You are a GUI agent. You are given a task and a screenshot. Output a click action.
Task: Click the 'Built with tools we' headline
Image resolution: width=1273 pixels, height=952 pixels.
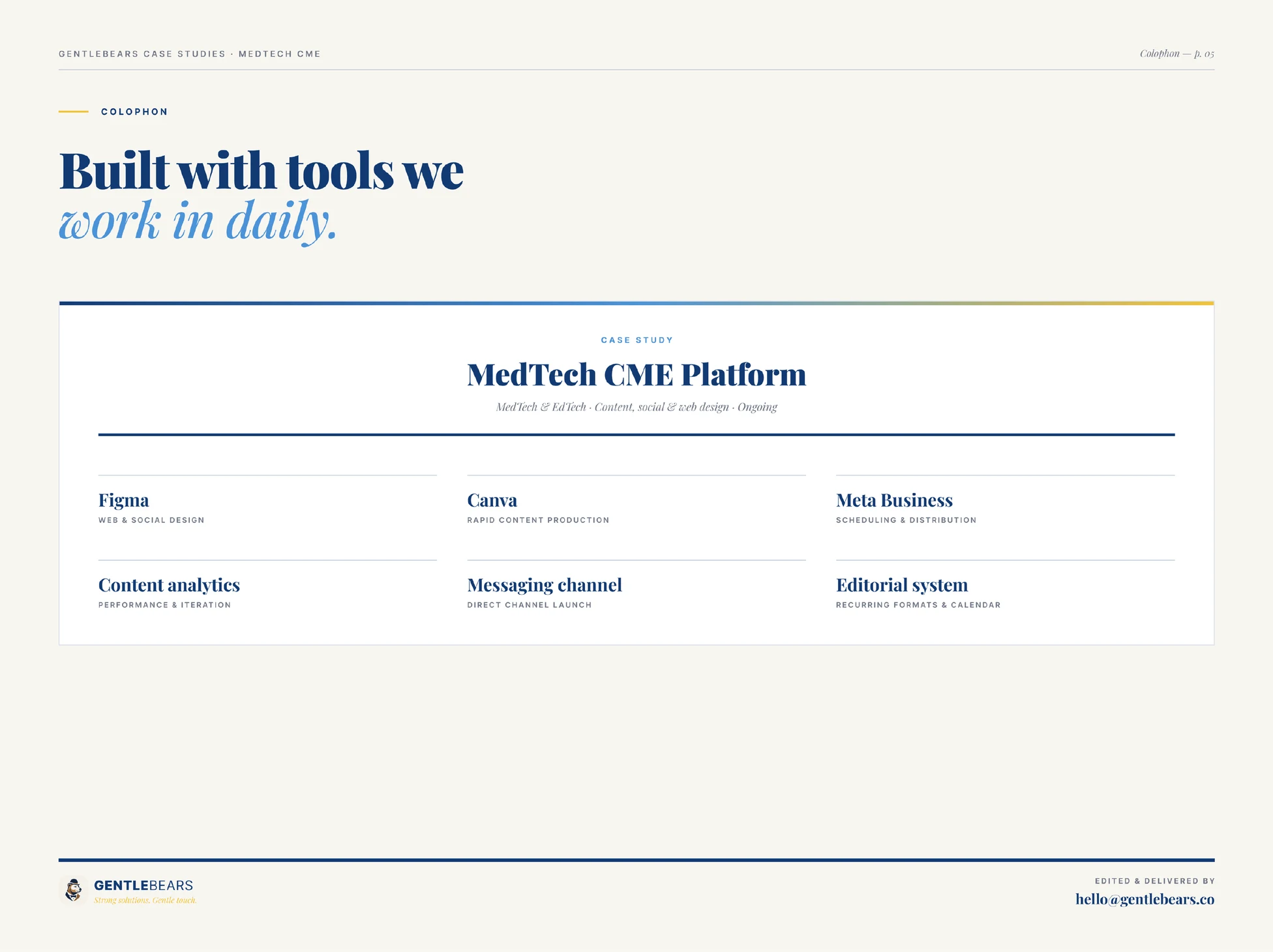pyautogui.click(x=262, y=171)
